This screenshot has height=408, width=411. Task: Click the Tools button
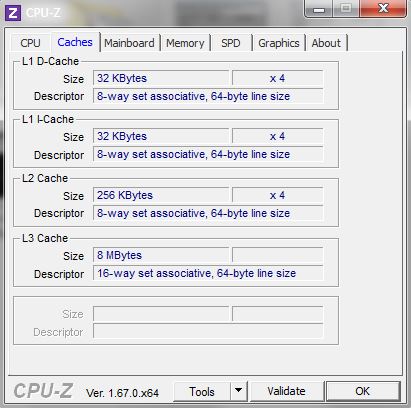(x=202, y=391)
